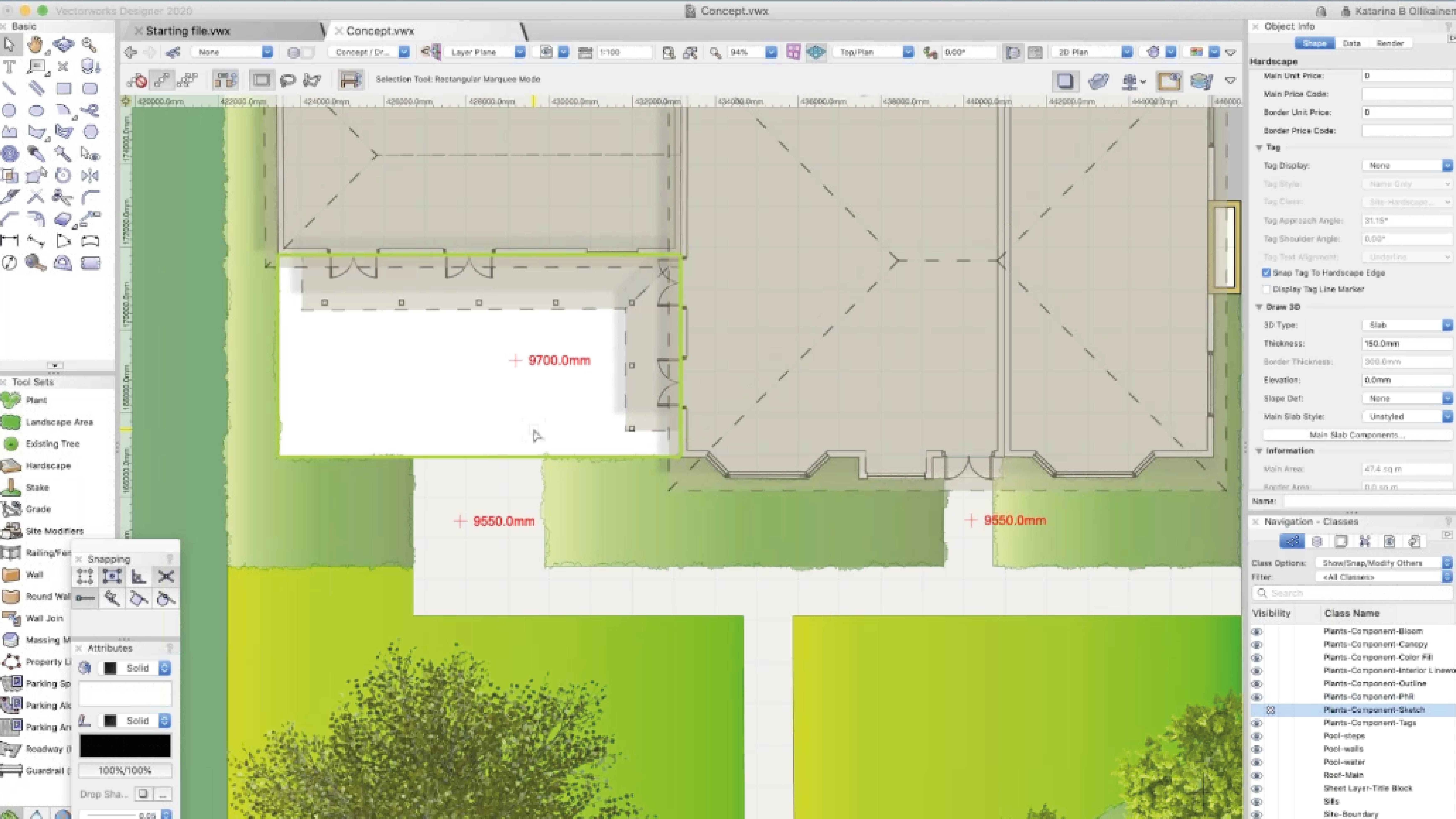Image resolution: width=1456 pixels, height=819 pixels.
Task: Click Fit to Objects icon
Action: 690,52
